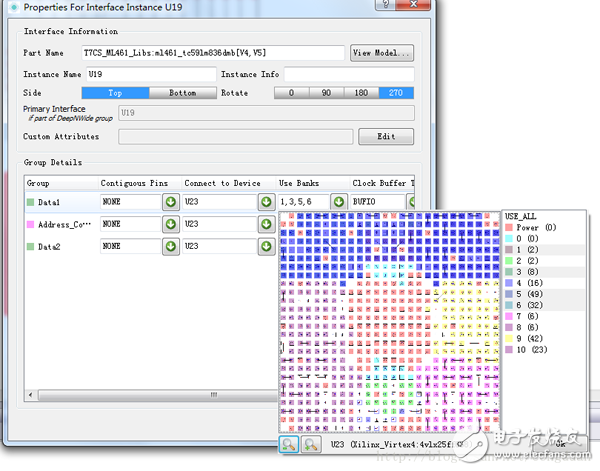Click the left arrow of group table scrollbar
The height and width of the screenshot is (471, 600).
pyautogui.click(x=31, y=395)
